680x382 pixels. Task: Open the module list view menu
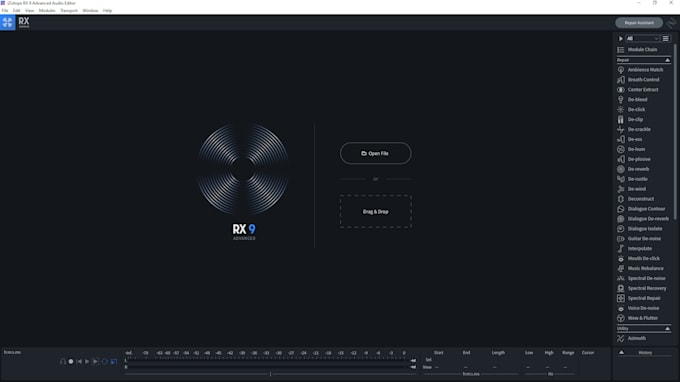pos(666,39)
